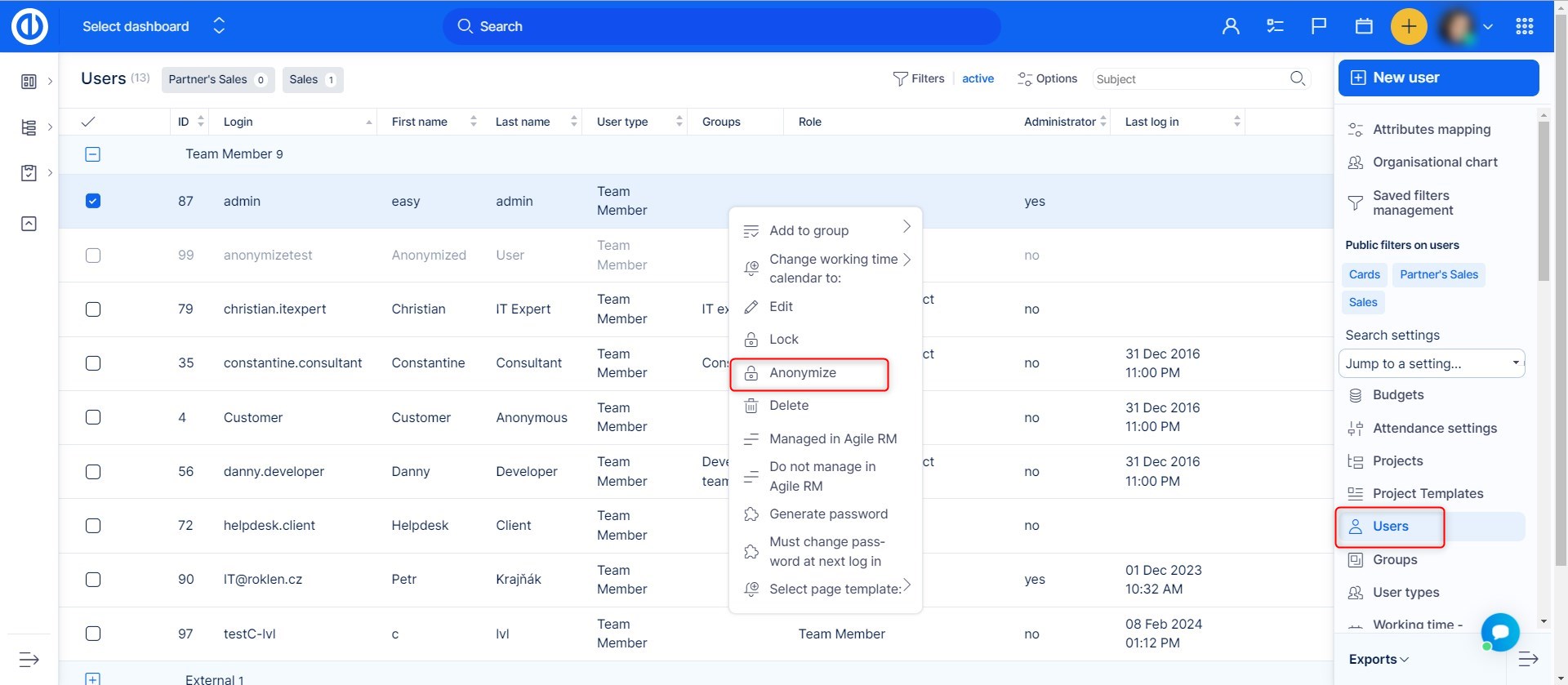Viewport: 1568px width, 685px height.
Task: Check the danny.developer row checkbox
Action: pyautogui.click(x=93, y=472)
